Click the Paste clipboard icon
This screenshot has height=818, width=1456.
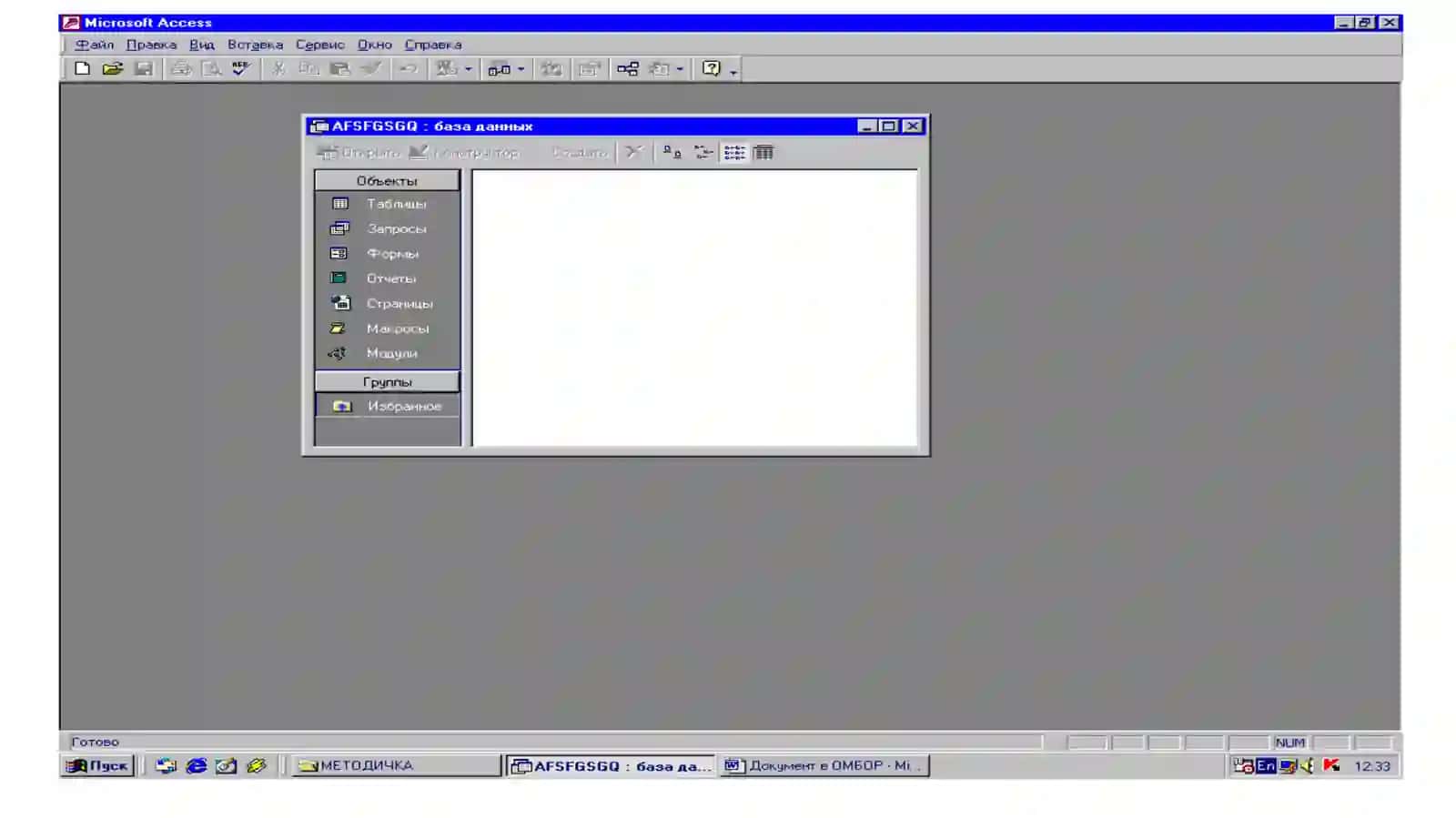point(340,68)
